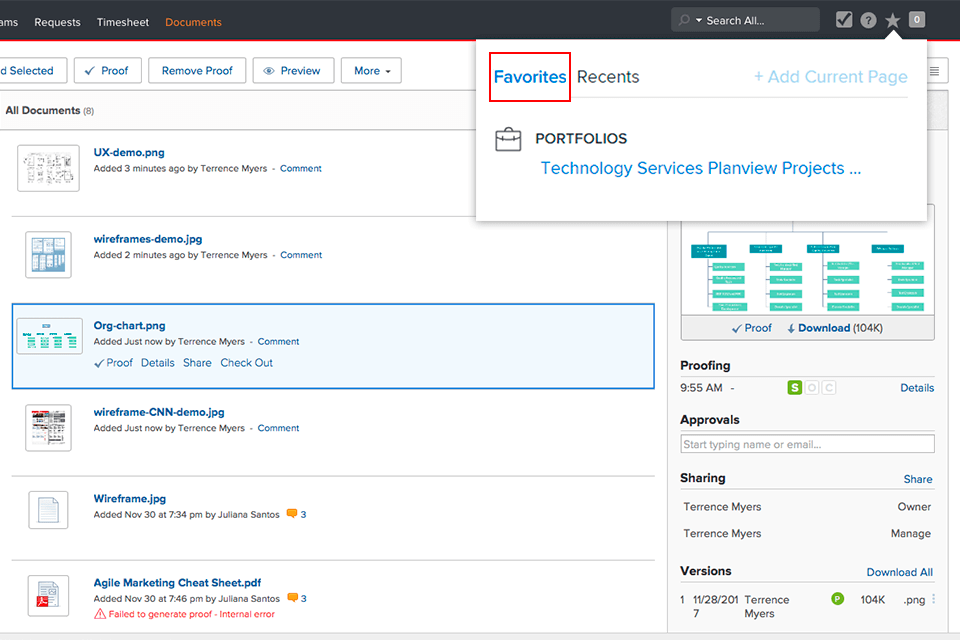The height and width of the screenshot is (640, 960).
Task: Open the checkmark tasks icon in top bar
Action: [844, 20]
